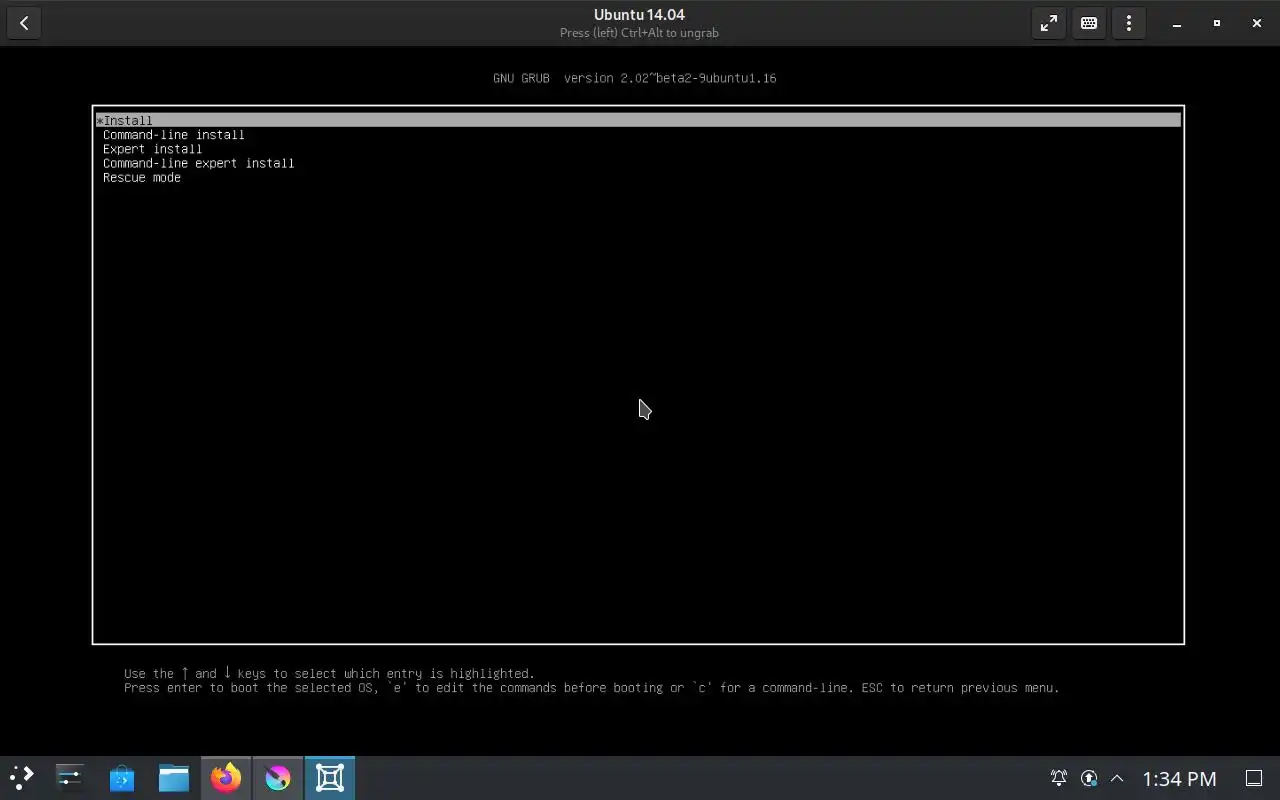Launch Firefox from the taskbar

[226, 778]
